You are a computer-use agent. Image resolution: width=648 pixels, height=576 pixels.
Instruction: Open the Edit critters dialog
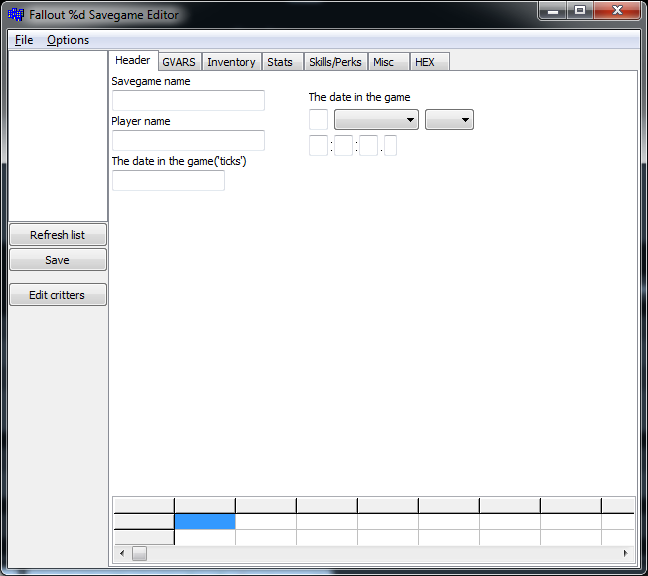coord(58,295)
